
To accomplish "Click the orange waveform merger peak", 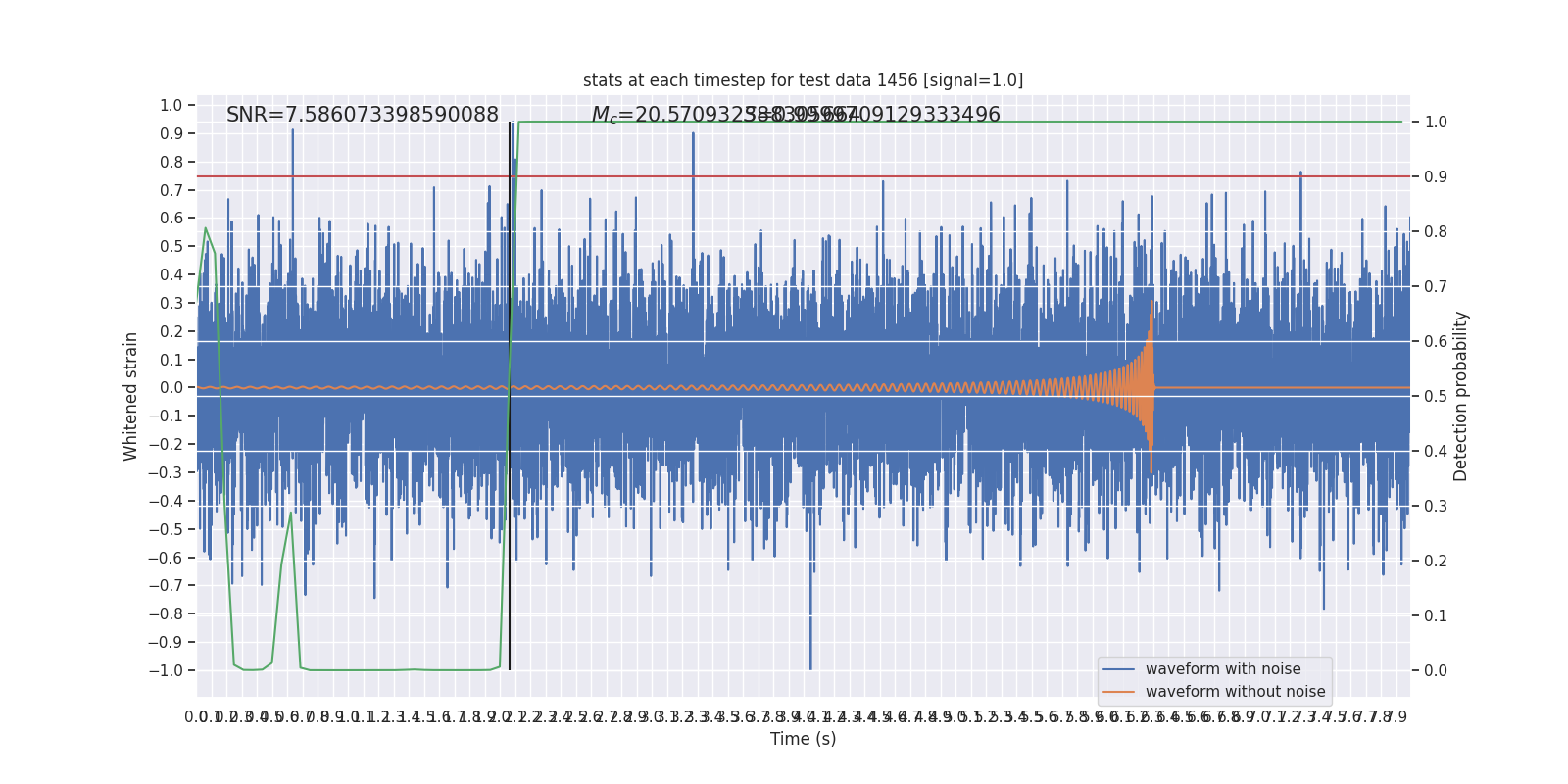I will [1151, 304].
